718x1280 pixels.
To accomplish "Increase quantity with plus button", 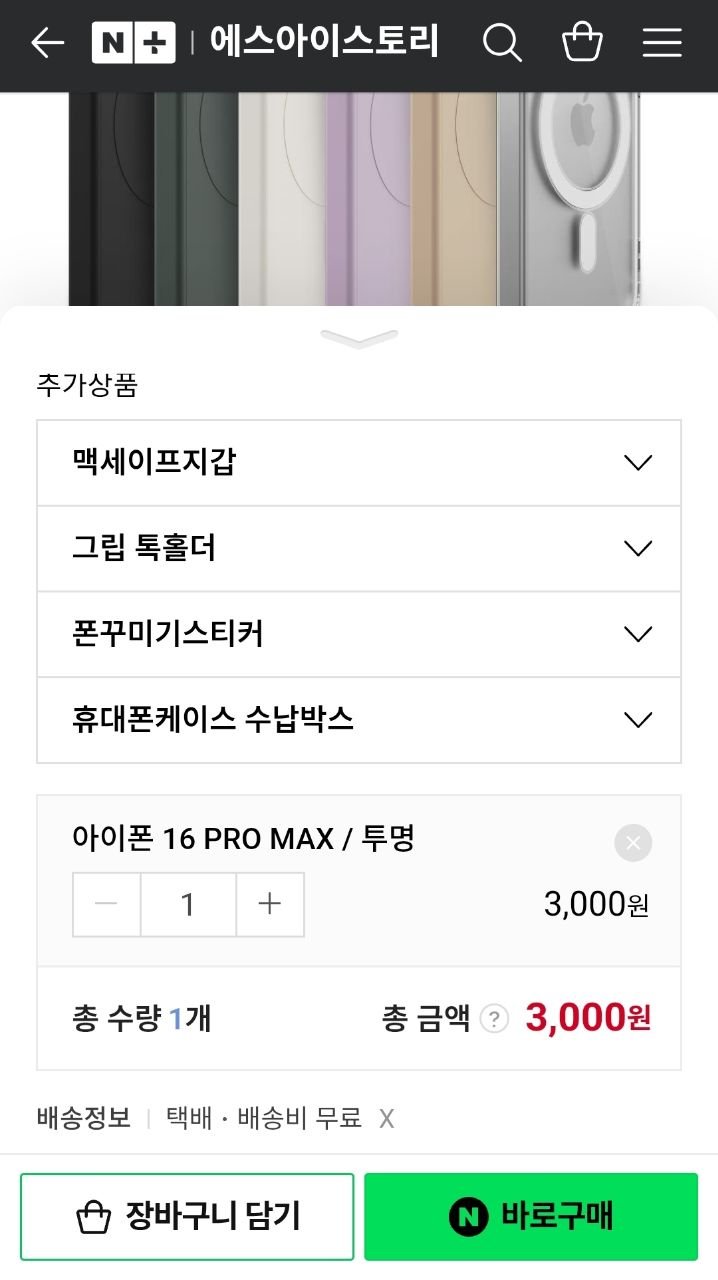I will point(270,904).
